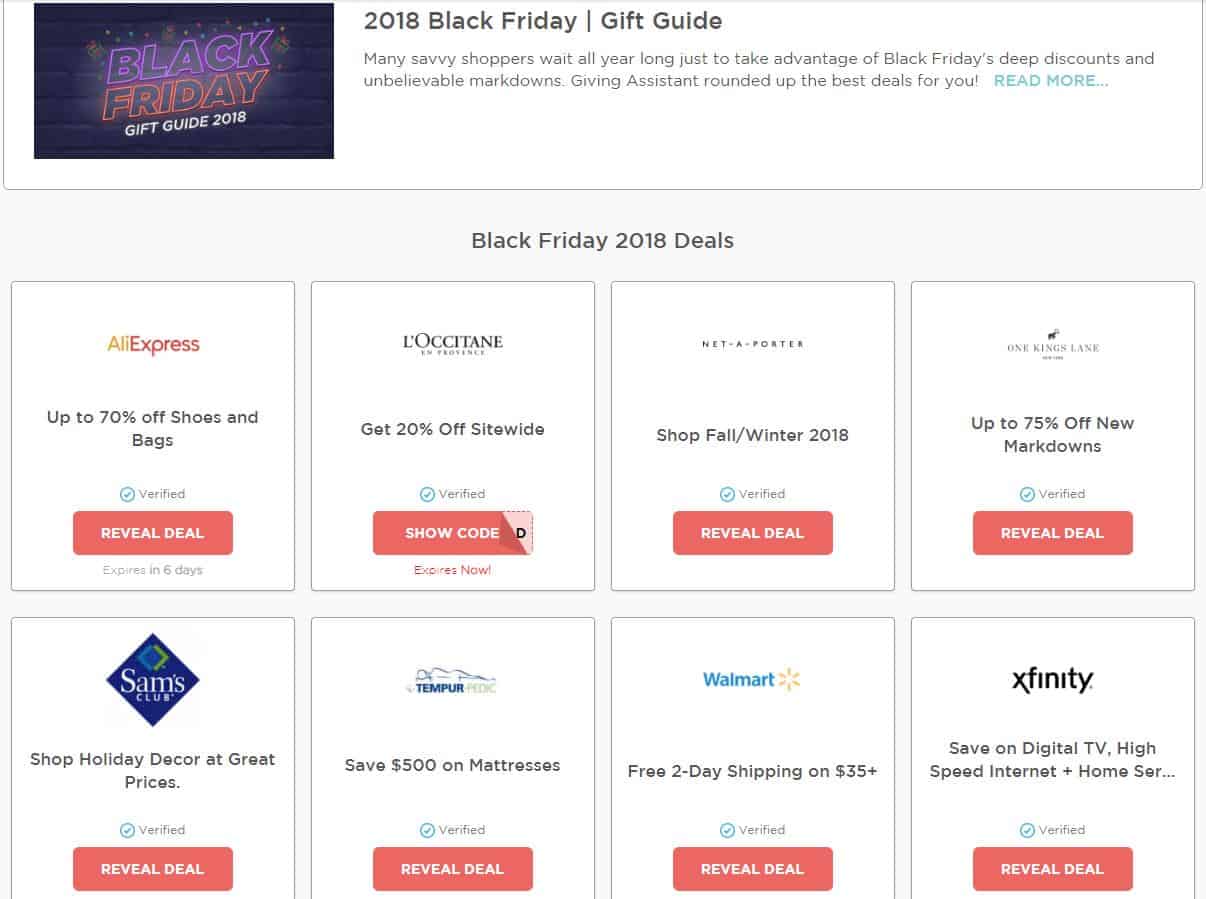This screenshot has height=899, width=1206.
Task: Click the Tempur-Pedic logo
Action: tap(452, 681)
